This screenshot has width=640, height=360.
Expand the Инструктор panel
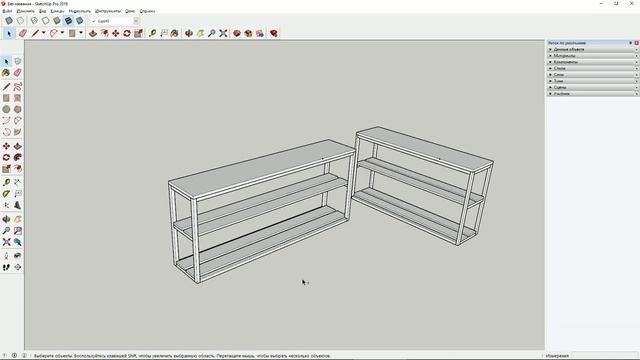(593, 93)
